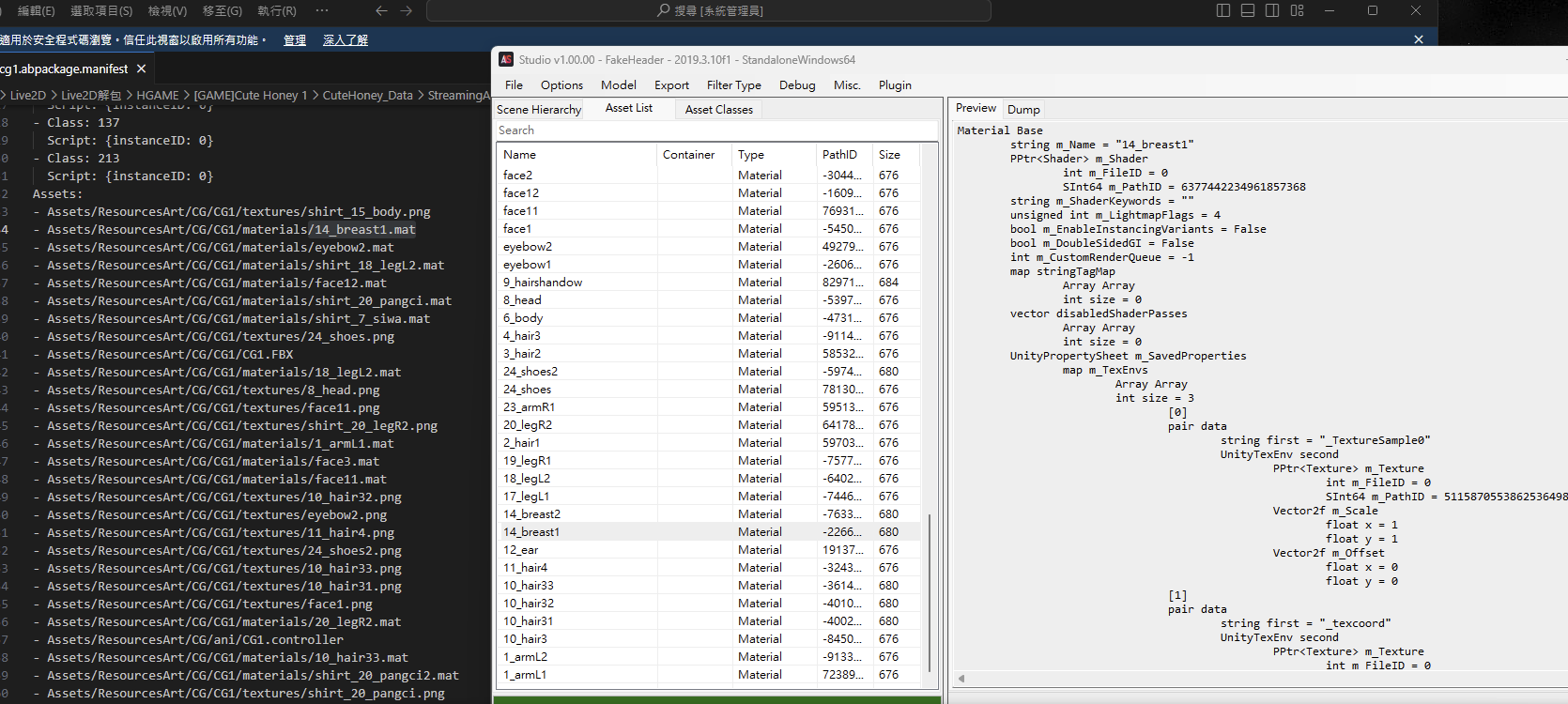Click the back navigation arrow in VS Code

point(381,10)
